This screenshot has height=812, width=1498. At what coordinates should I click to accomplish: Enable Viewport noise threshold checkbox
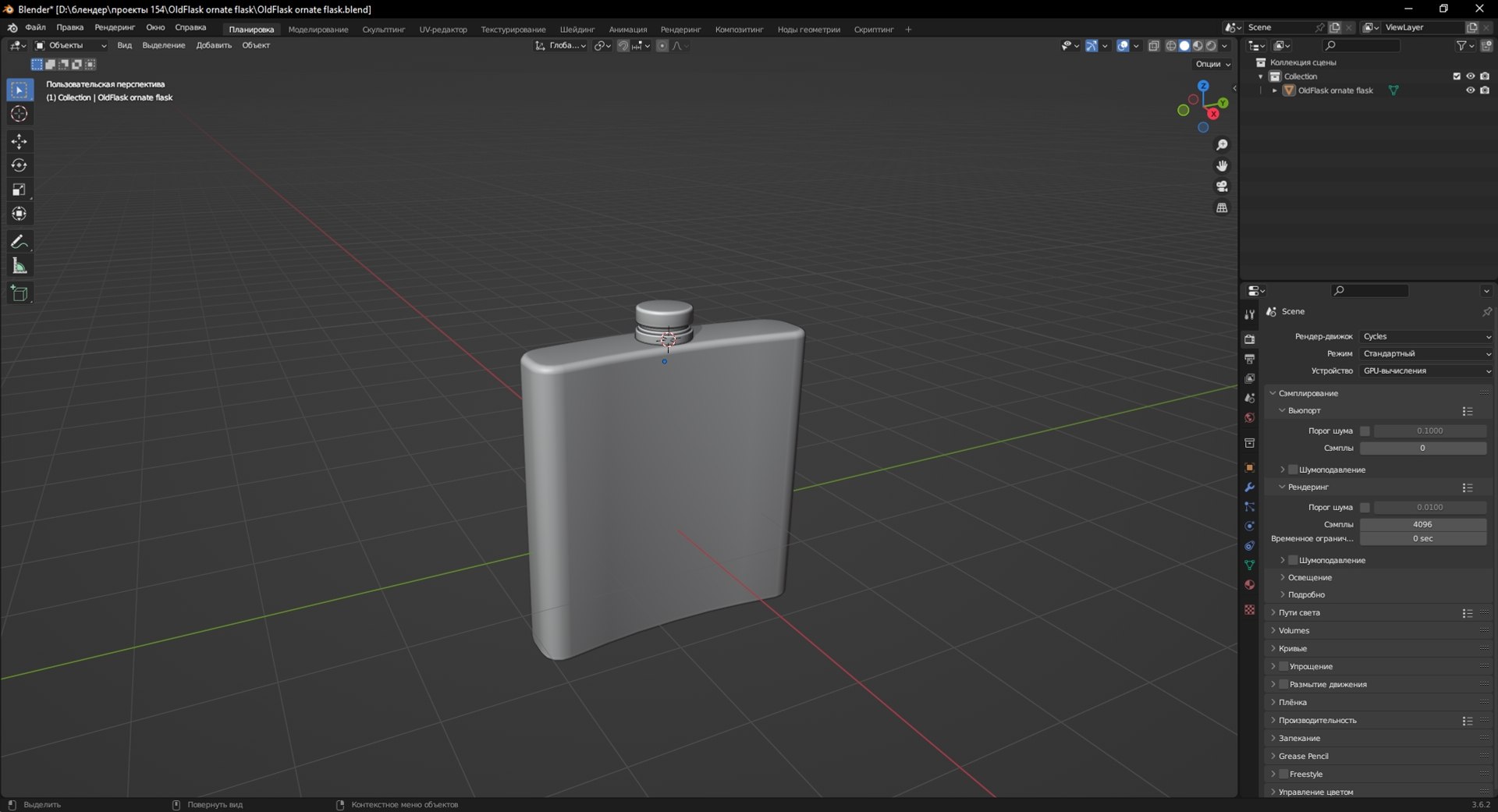pyautogui.click(x=1365, y=431)
